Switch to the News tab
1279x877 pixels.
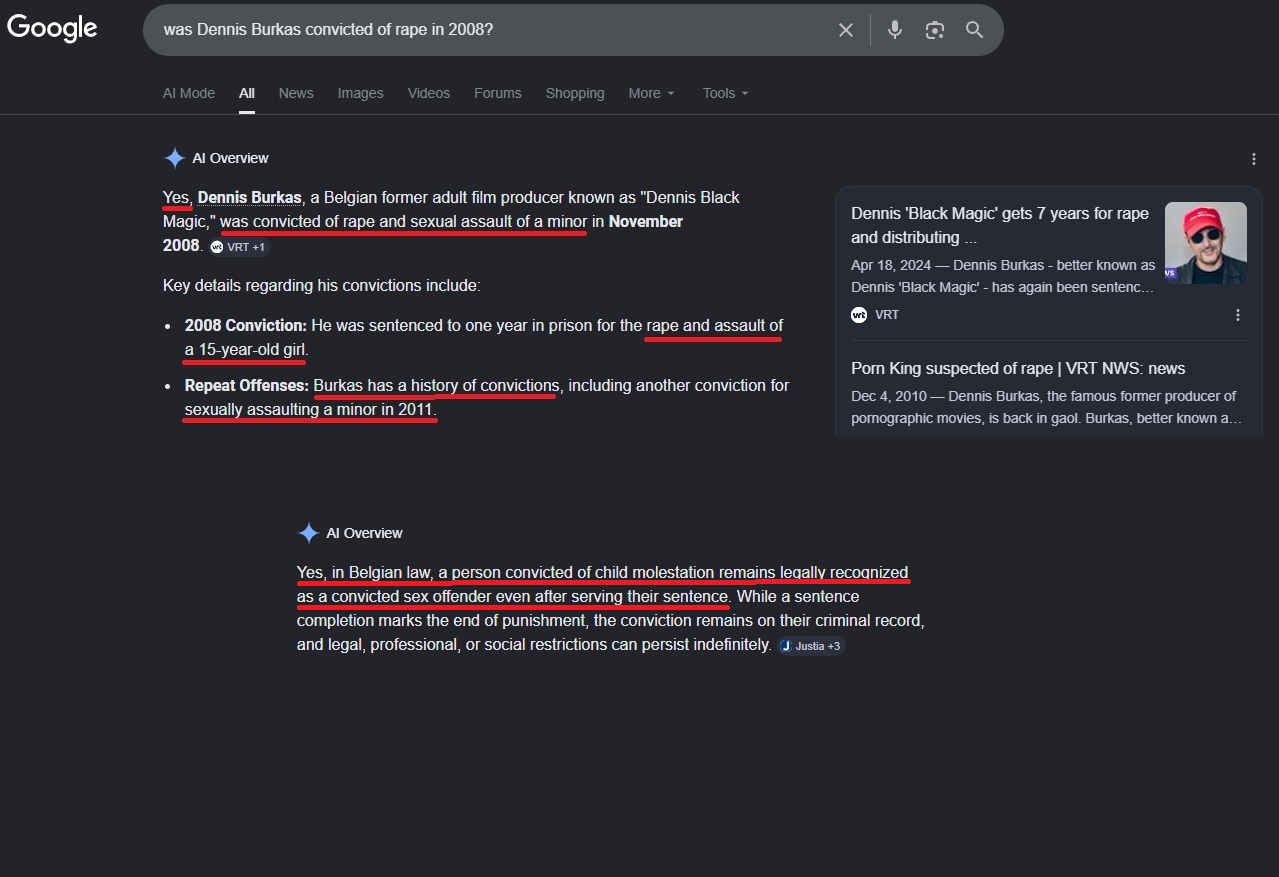(296, 93)
